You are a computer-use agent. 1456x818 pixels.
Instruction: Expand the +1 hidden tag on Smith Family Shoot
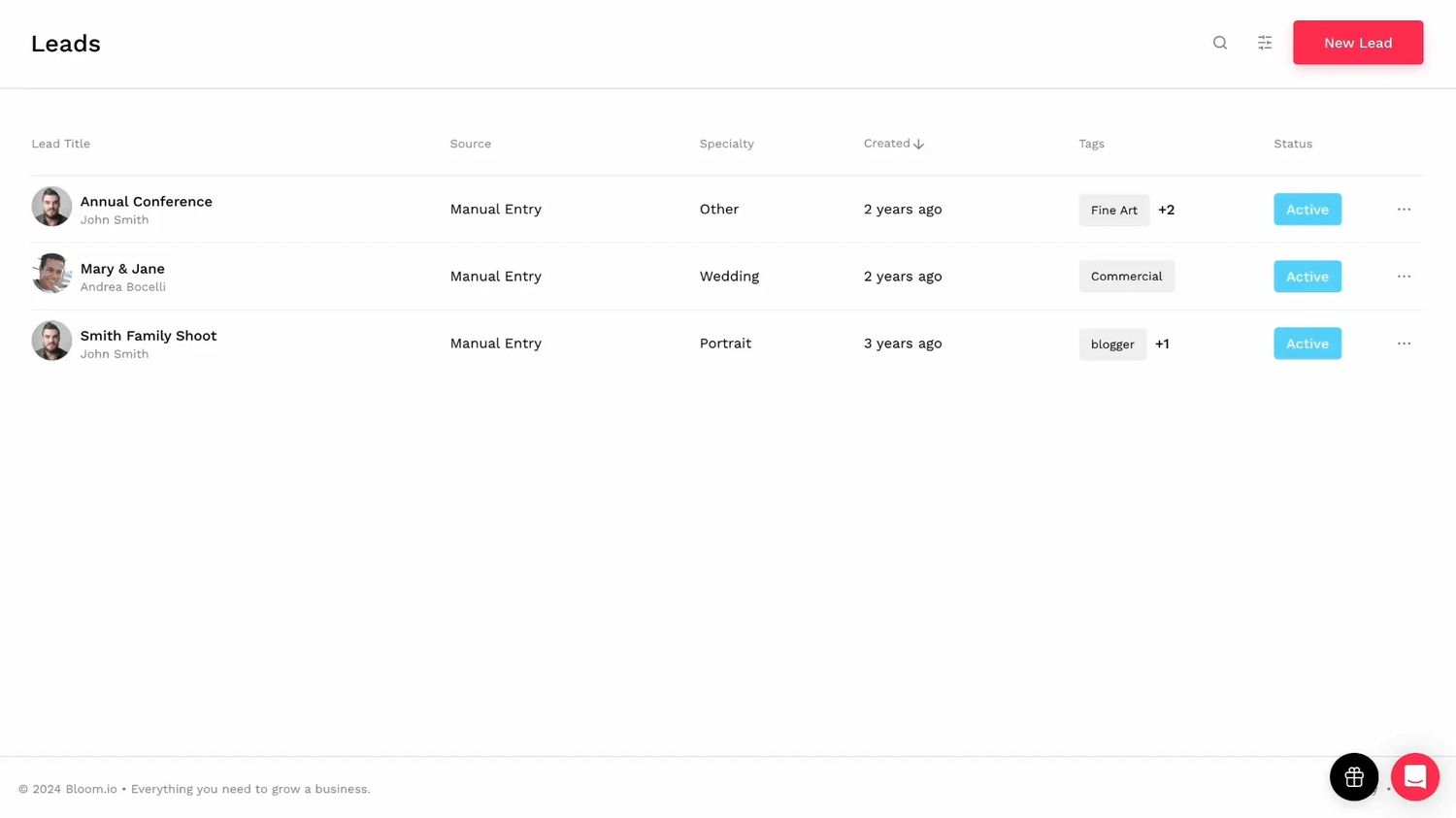(x=1162, y=344)
